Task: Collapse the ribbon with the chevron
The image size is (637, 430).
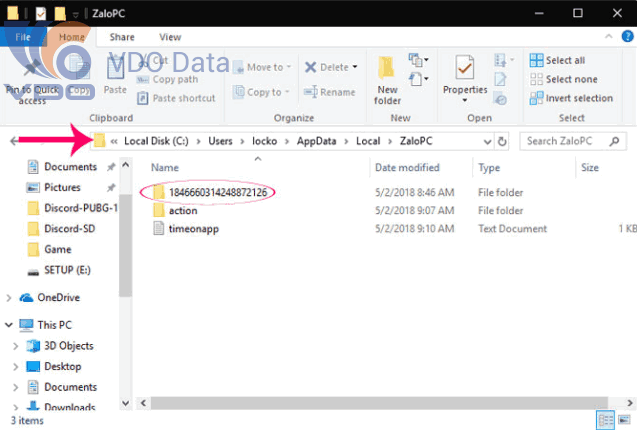Action: point(609,36)
